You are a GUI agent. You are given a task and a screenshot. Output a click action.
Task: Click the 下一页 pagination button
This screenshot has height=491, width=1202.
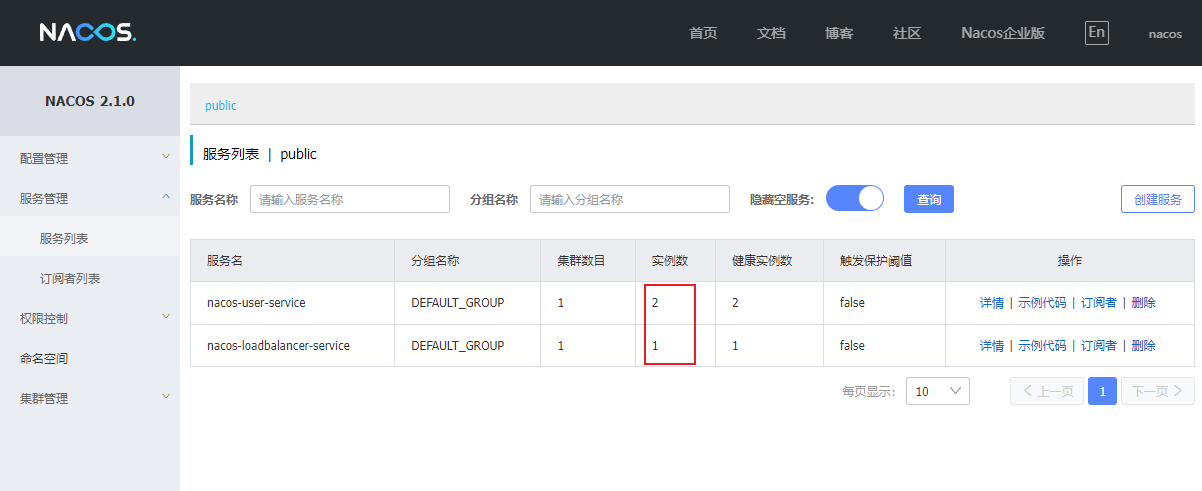tap(1158, 391)
